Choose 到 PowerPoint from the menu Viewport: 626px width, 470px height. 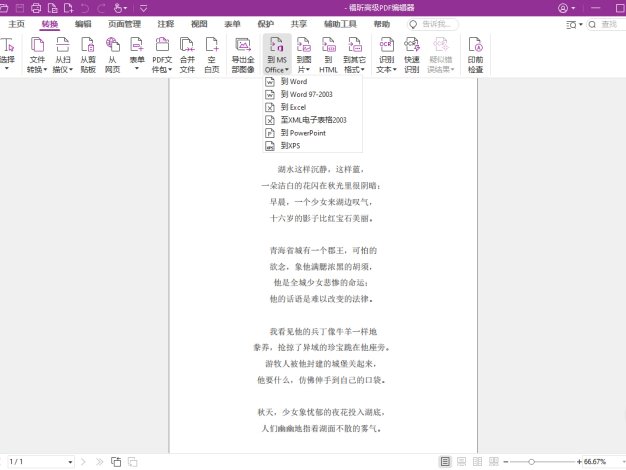click(x=313, y=133)
